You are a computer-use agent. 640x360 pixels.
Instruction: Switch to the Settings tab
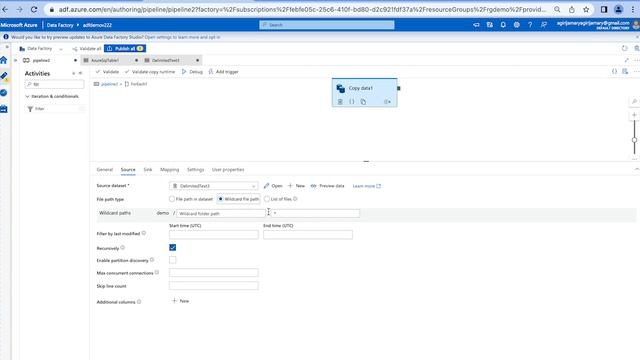point(196,169)
